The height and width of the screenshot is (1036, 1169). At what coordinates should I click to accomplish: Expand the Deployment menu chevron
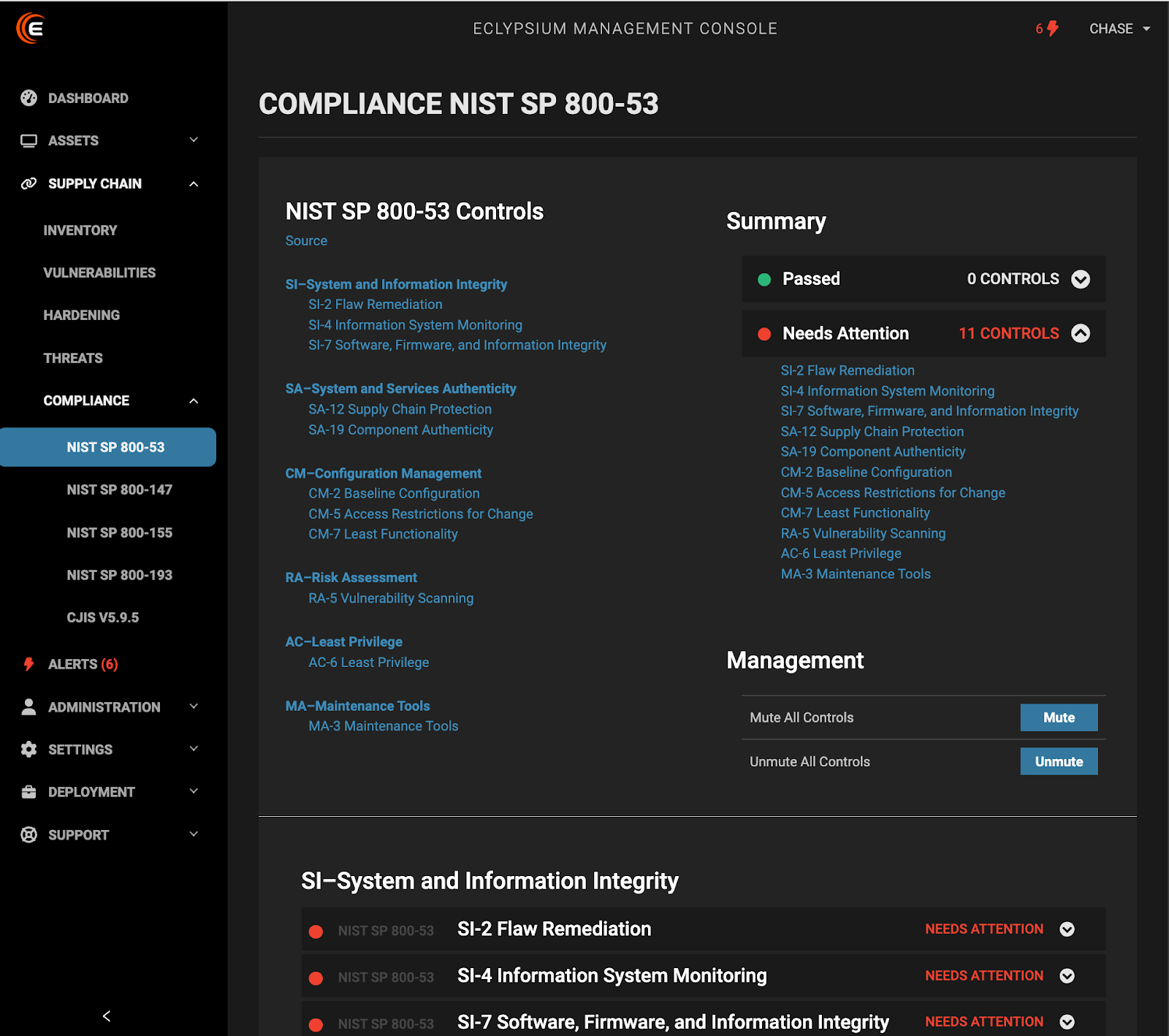click(x=194, y=791)
